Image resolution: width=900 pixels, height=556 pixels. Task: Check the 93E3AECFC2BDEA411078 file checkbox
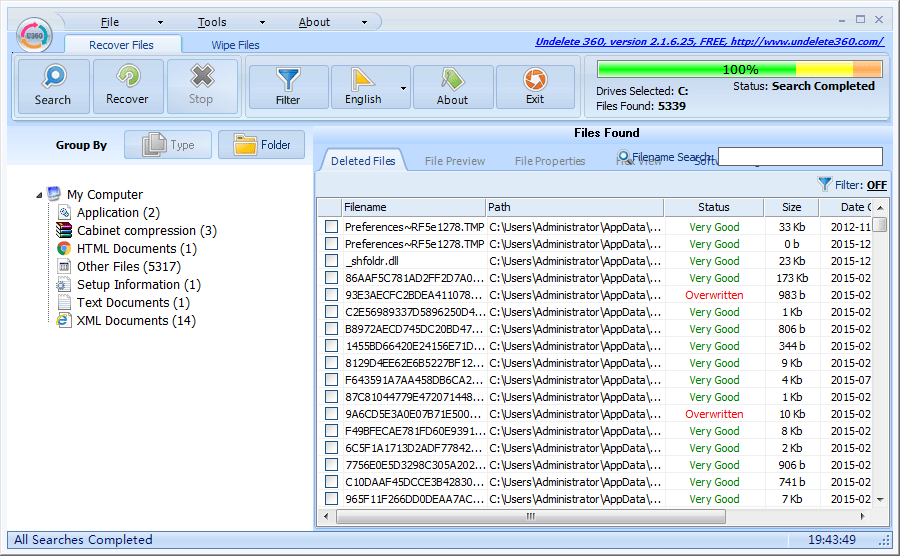point(331,295)
